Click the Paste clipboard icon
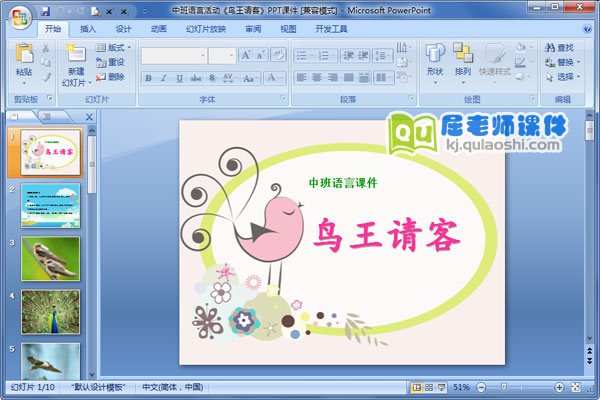Image resolution: width=600 pixels, height=400 pixels. tap(24, 54)
